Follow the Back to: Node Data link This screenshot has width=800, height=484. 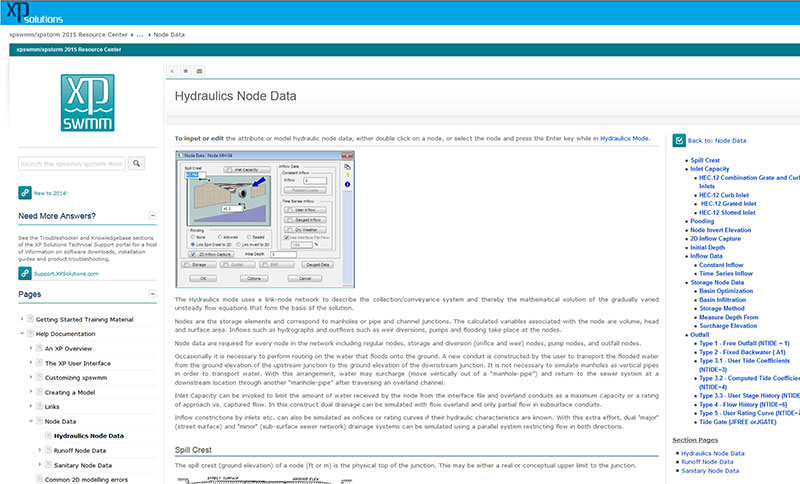tap(717, 140)
